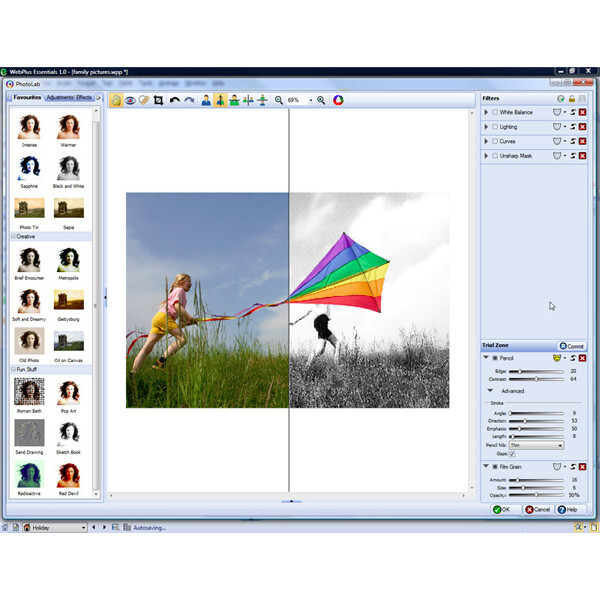Reset the Film Grain filter settings

pos(573,467)
